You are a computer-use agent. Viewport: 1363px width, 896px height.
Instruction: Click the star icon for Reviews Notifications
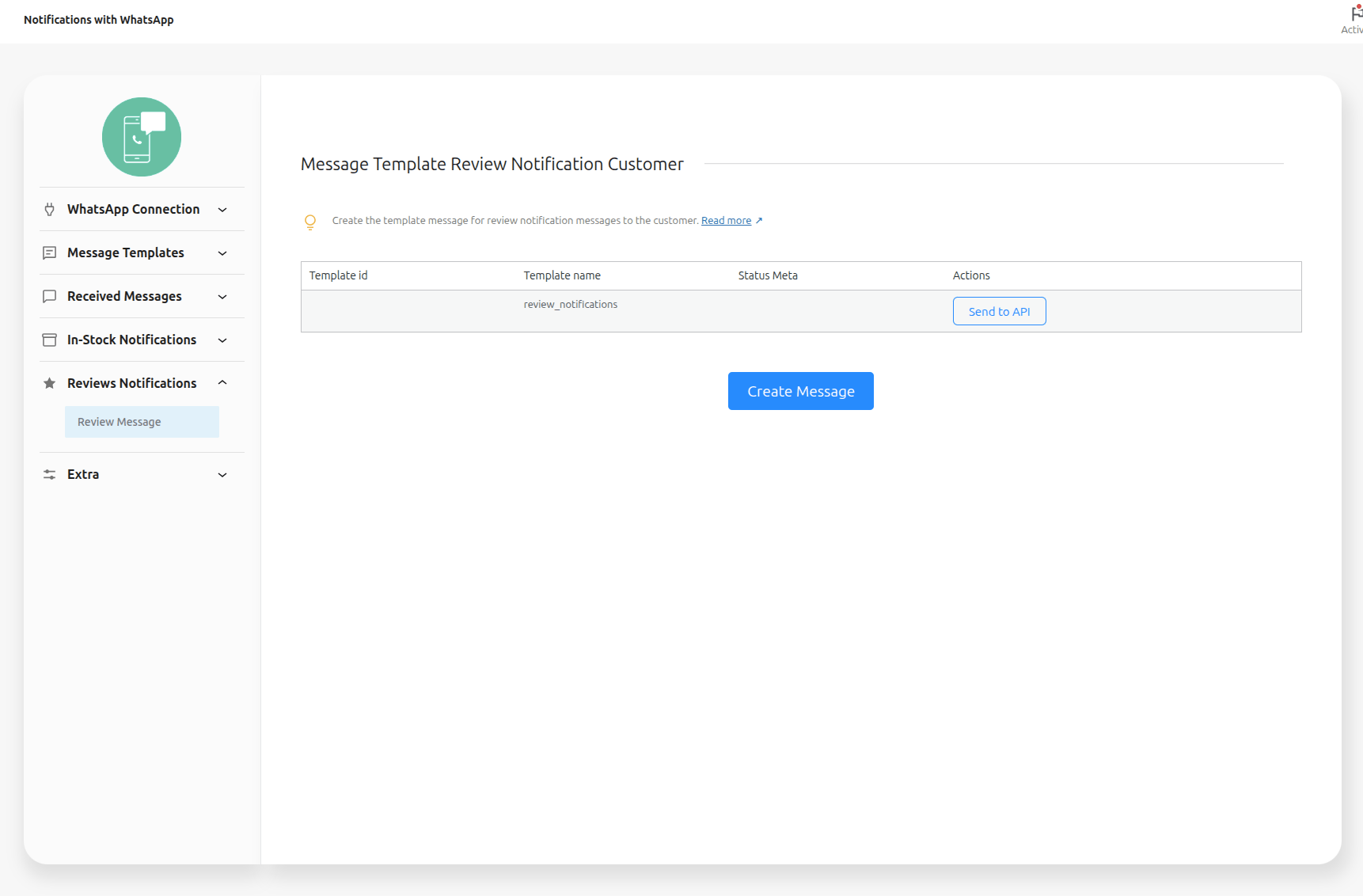tap(49, 384)
